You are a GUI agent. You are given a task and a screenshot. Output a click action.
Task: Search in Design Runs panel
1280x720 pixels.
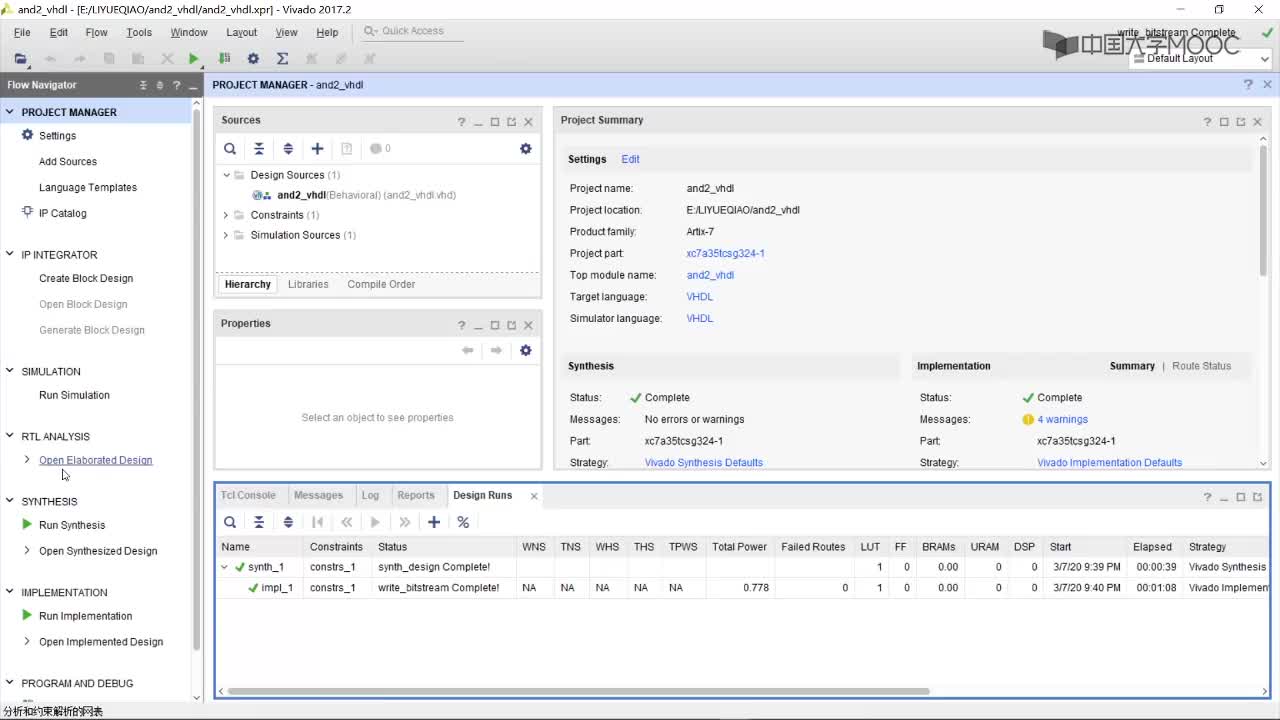(230, 522)
